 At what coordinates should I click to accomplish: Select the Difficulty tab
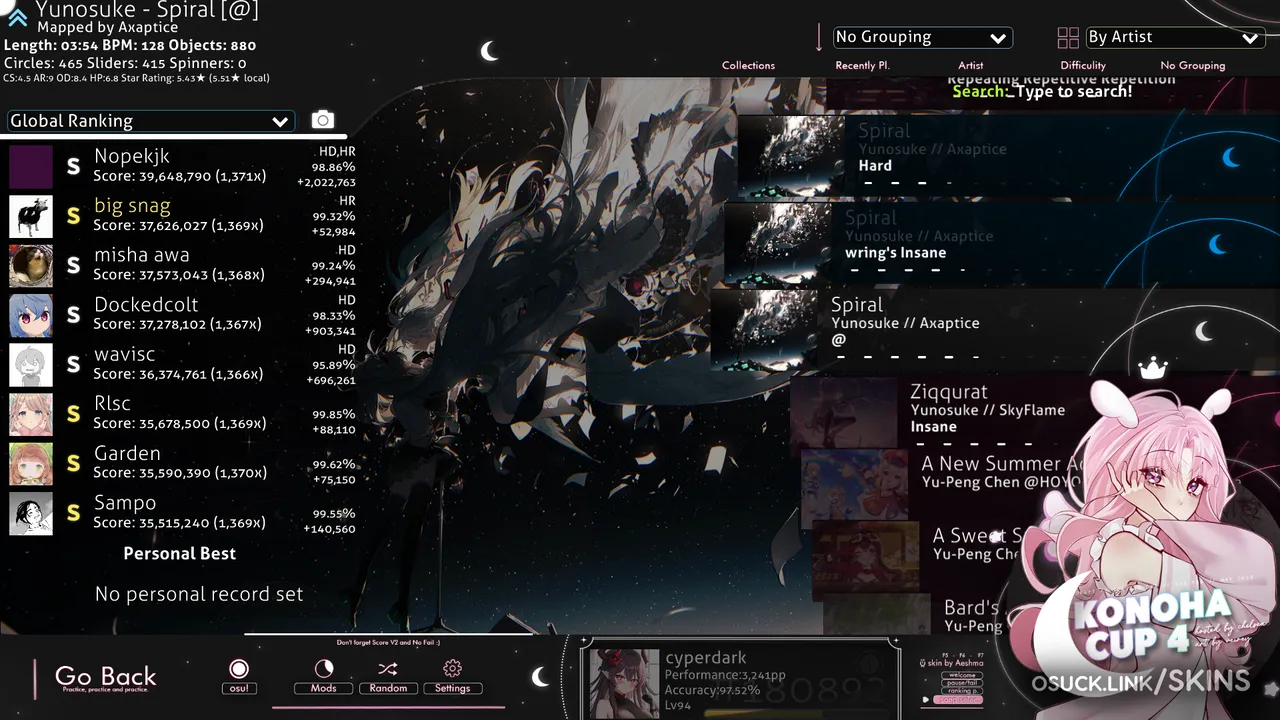(x=1083, y=65)
